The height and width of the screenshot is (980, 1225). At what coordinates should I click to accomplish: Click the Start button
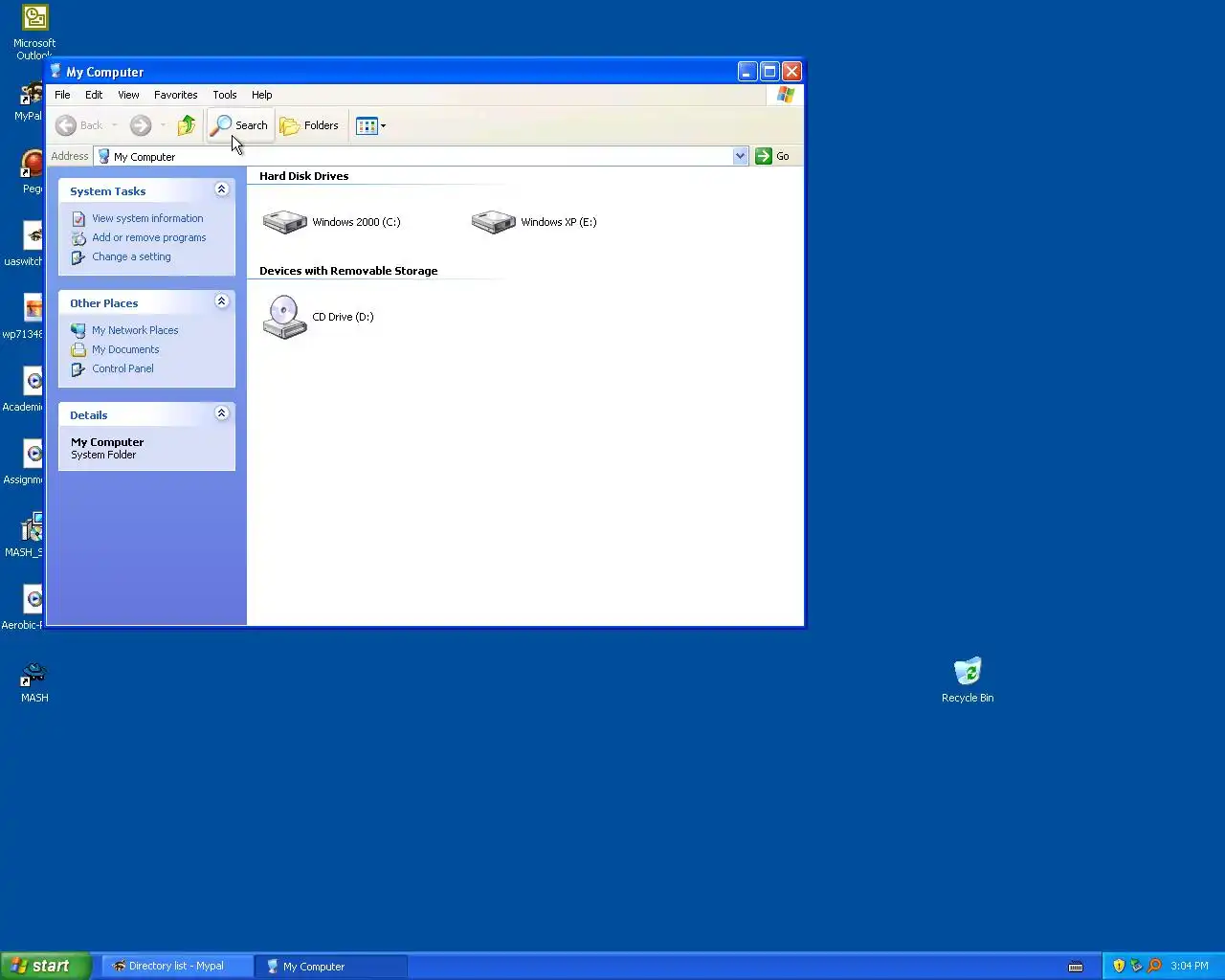pos(45,966)
